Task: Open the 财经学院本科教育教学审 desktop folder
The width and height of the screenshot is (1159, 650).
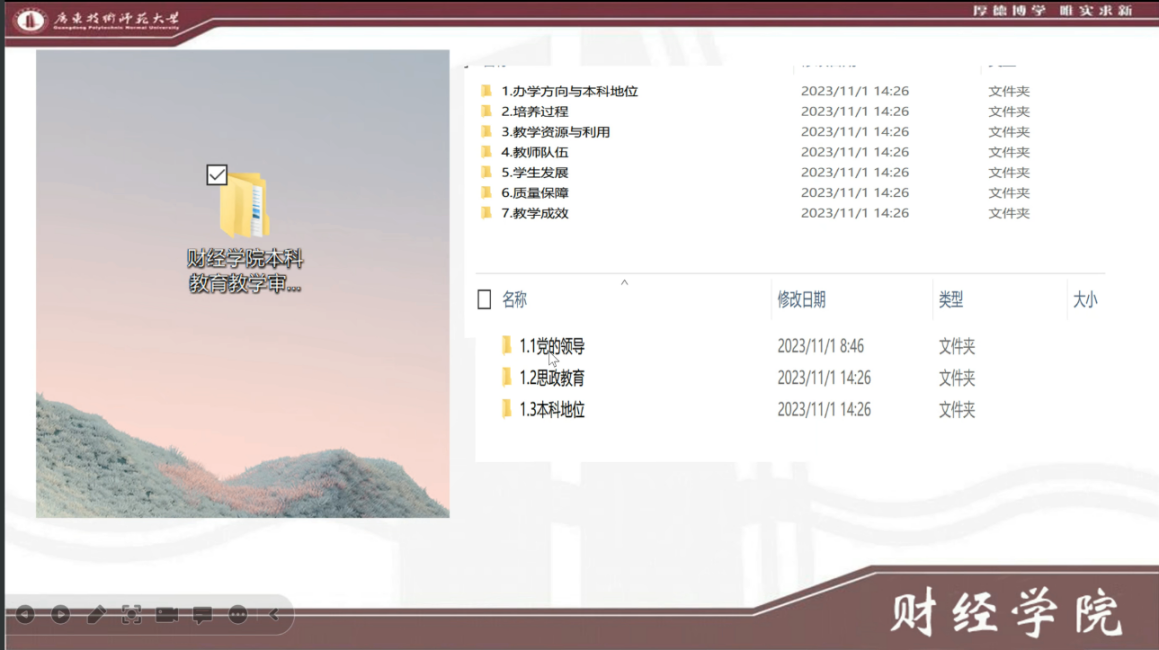Action: pyautogui.click(x=244, y=210)
